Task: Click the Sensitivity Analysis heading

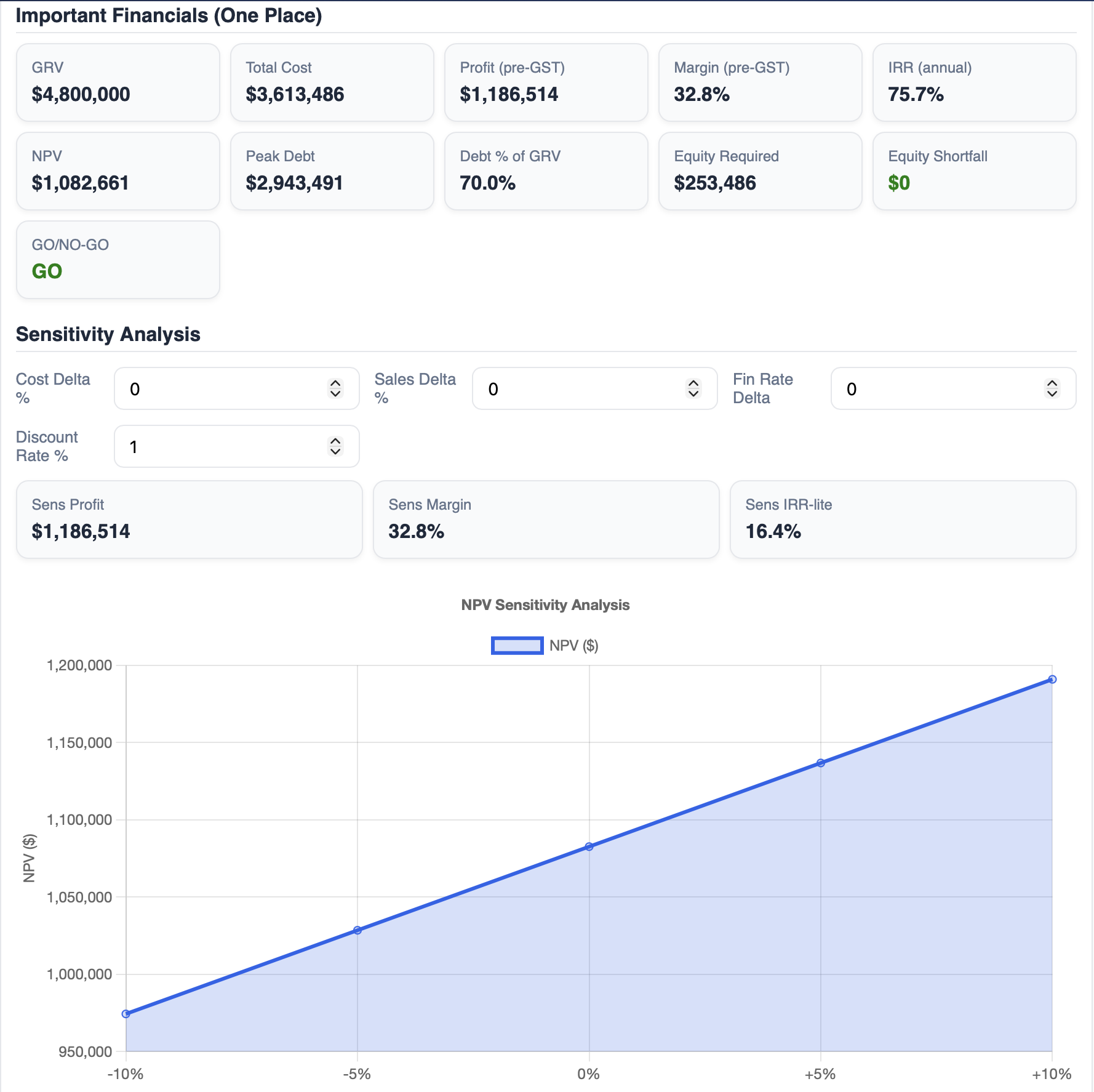Action: (x=108, y=334)
